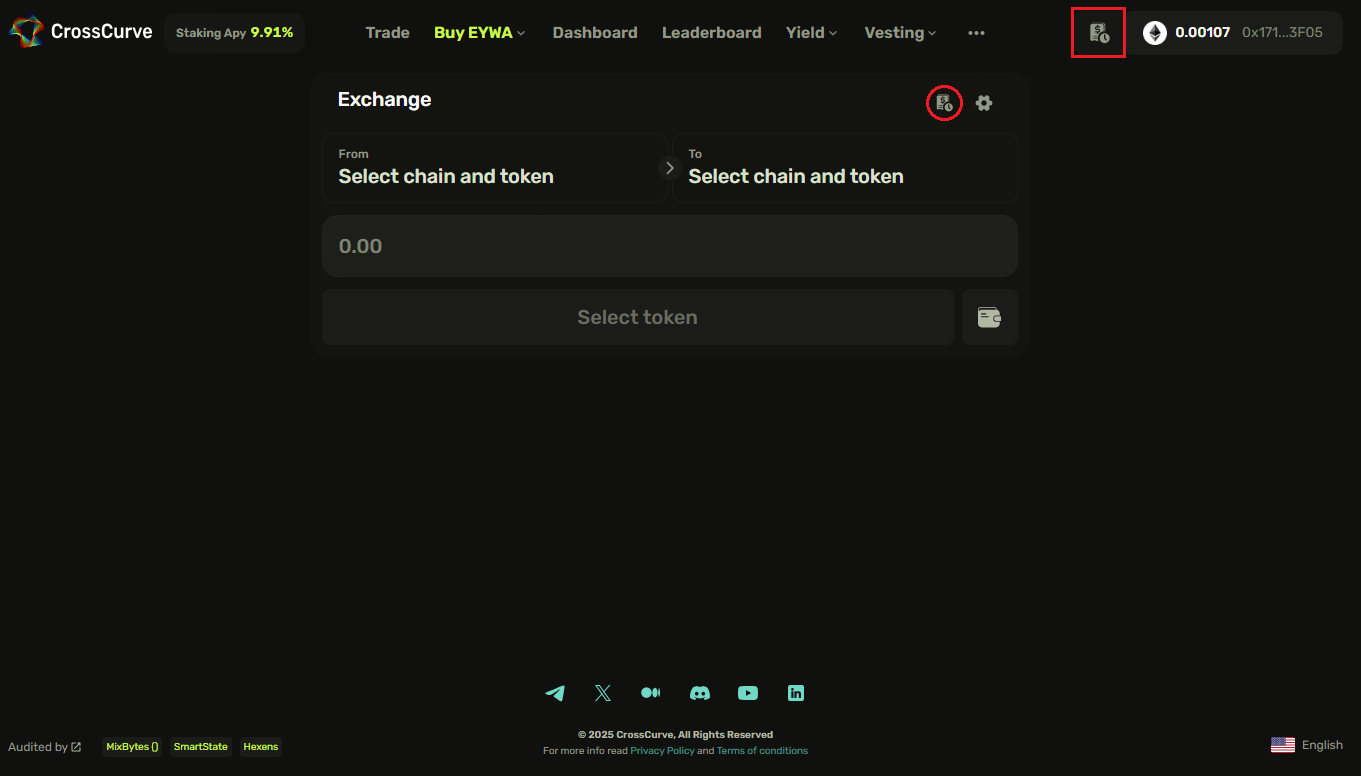Open the X (Twitter) social link
The width and height of the screenshot is (1361, 776).
602,693
